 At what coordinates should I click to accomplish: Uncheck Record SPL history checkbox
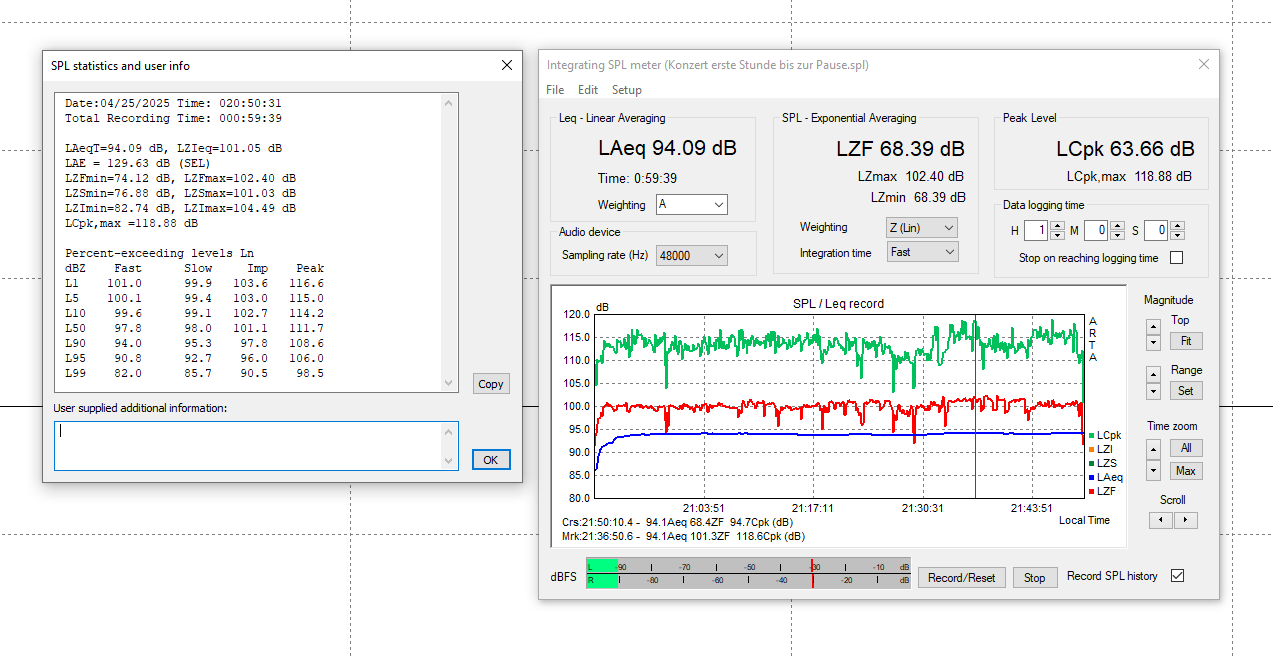point(1177,576)
